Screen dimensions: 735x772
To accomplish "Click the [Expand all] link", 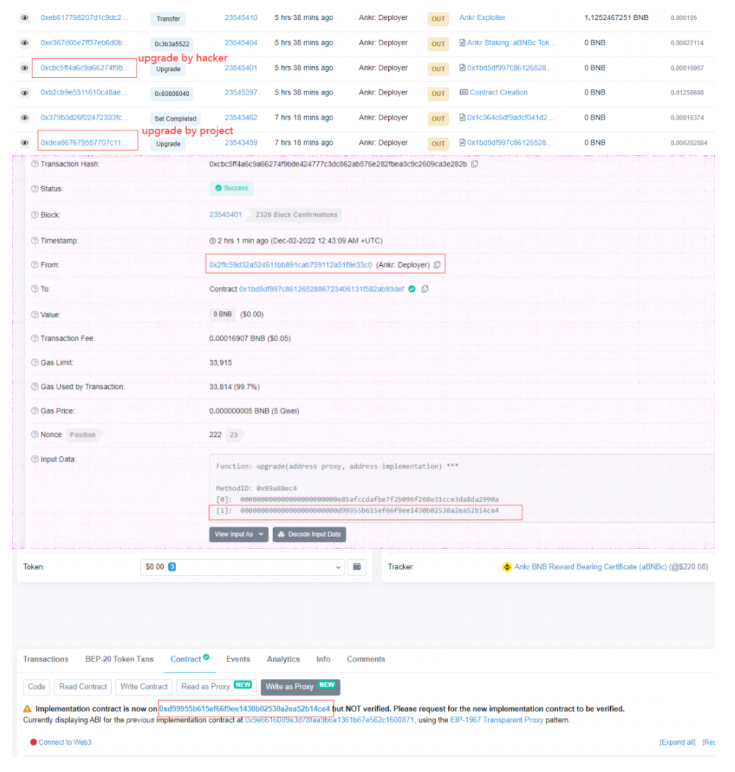I will pyautogui.click(x=677, y=742).
